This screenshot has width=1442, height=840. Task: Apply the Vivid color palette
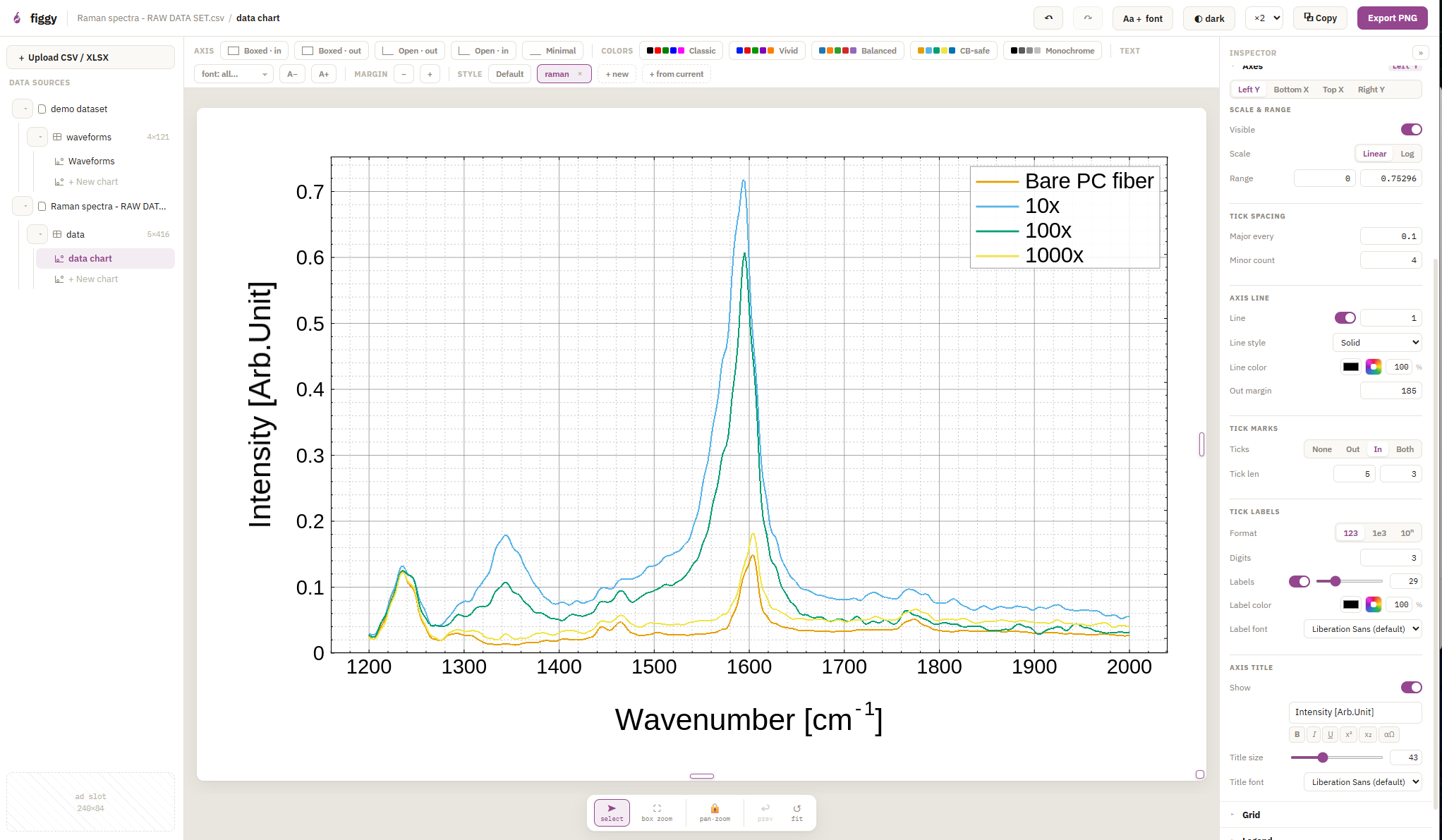767,51
